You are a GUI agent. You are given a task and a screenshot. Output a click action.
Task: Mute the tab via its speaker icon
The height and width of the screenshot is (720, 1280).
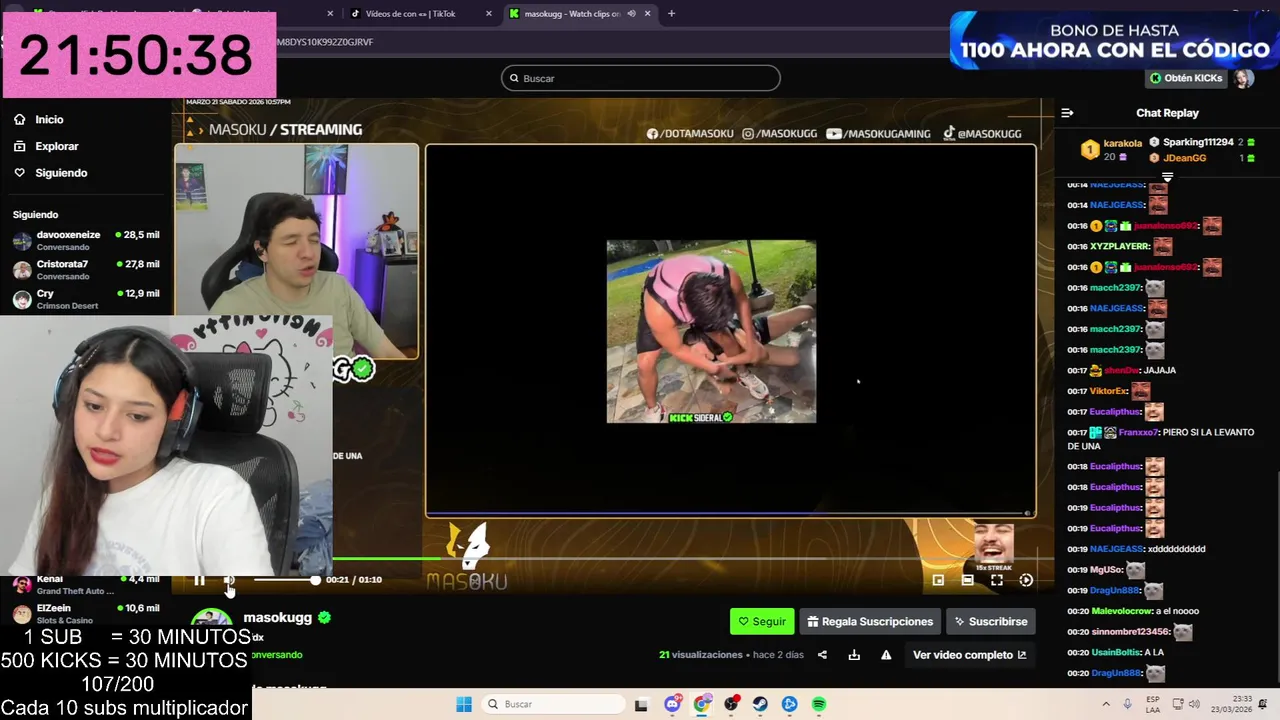631,14
